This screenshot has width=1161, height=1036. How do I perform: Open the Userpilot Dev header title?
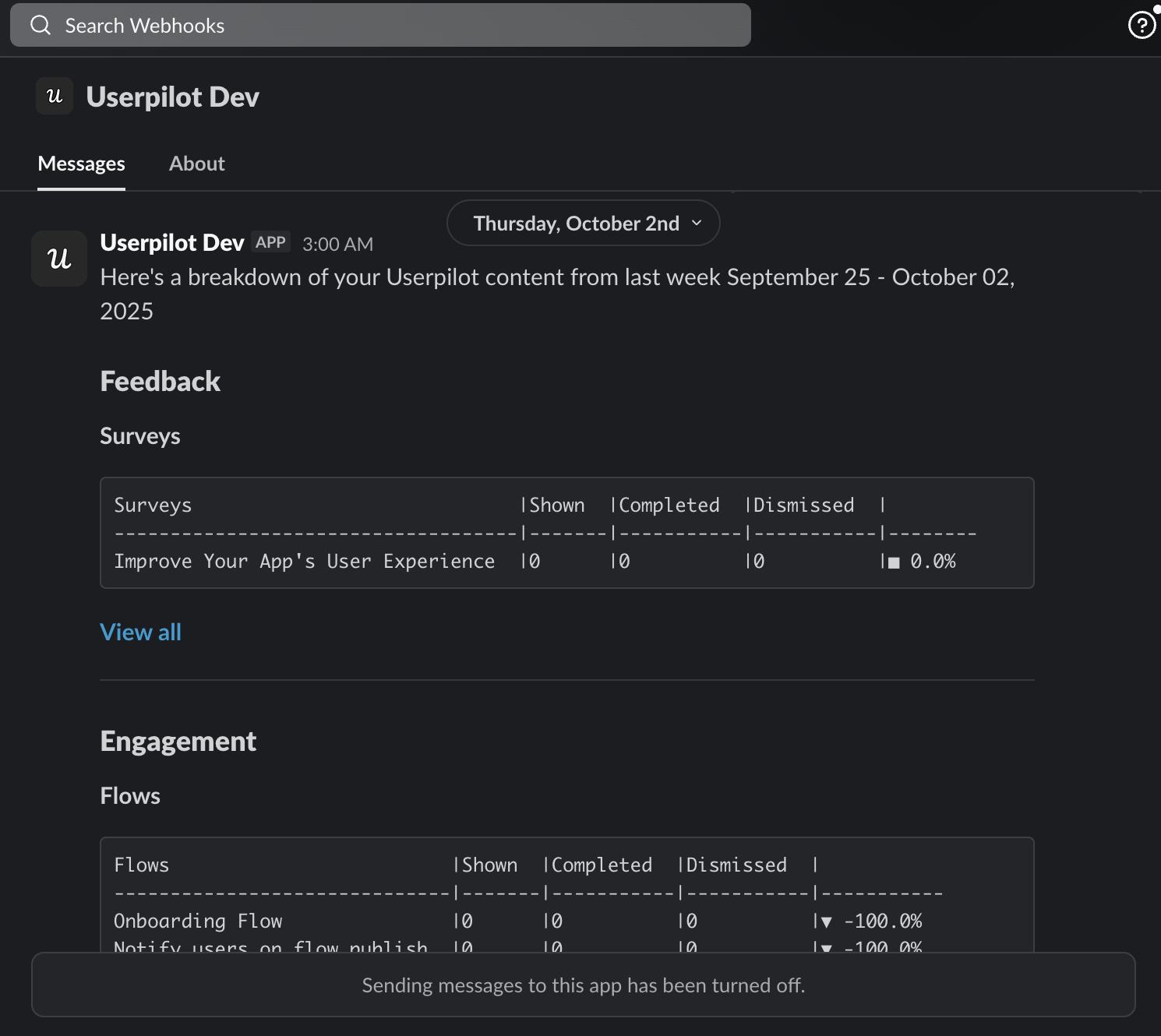[x=173, y=97]
